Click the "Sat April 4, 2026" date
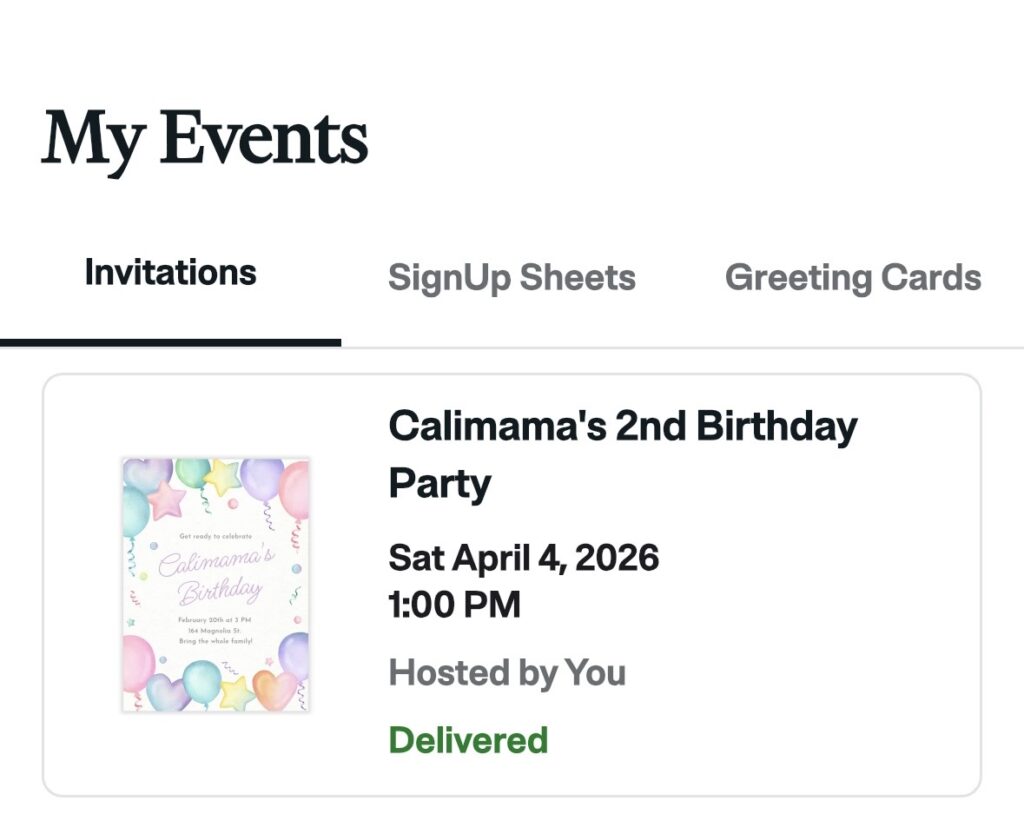Screen dimensions: 1024x814 pos(523,557)
